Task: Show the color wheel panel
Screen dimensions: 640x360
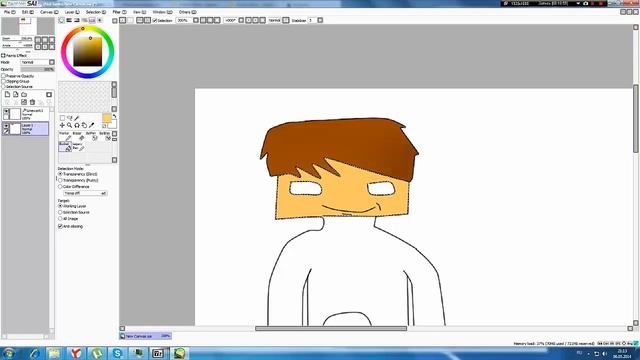Action: coord(62,20)
